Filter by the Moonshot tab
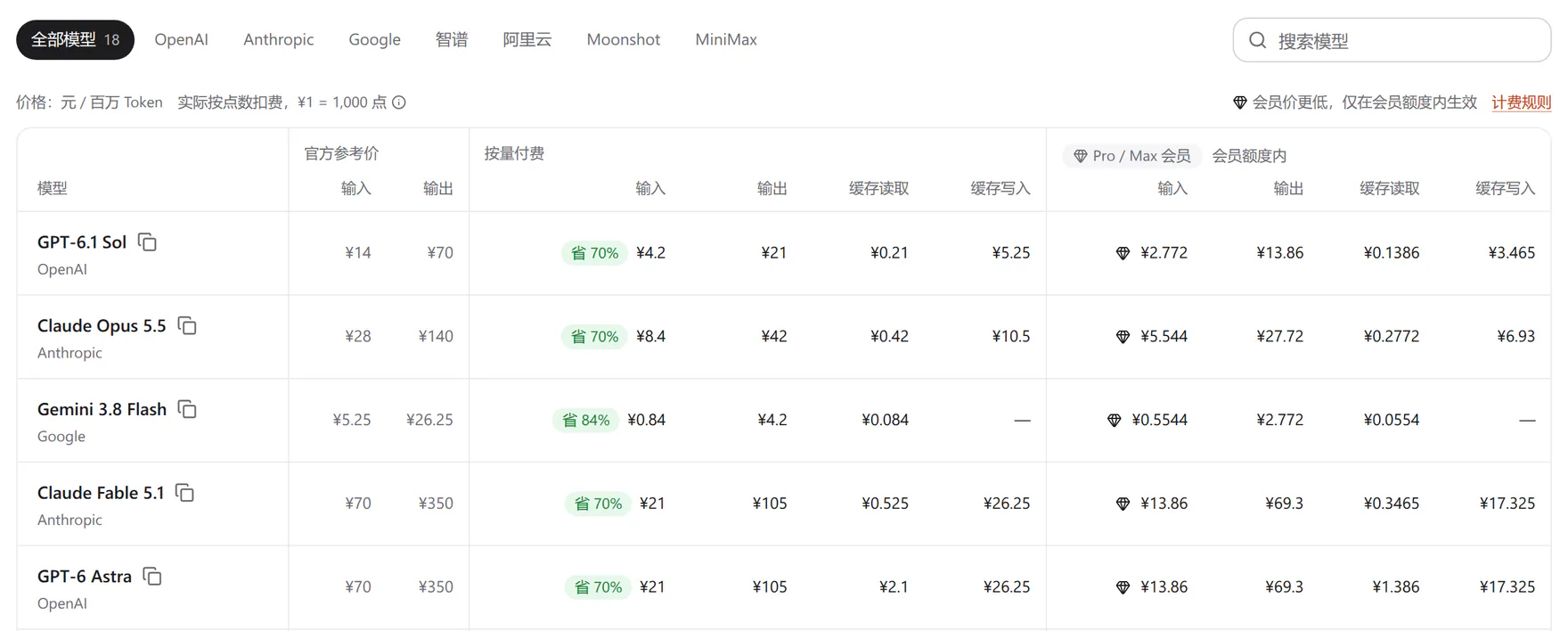Image resolution: width=1568 pixels, height=631 pixels. (623, 40)
